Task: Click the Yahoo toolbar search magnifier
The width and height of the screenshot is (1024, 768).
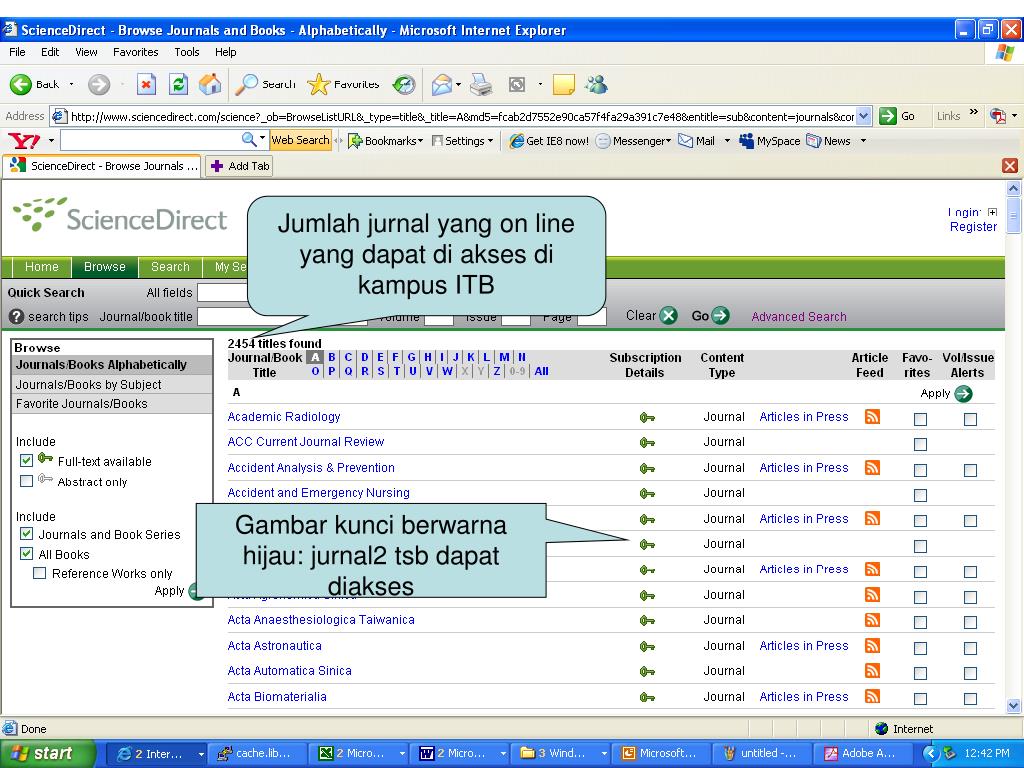Action: pyautogui.click(x=249, y=140)
